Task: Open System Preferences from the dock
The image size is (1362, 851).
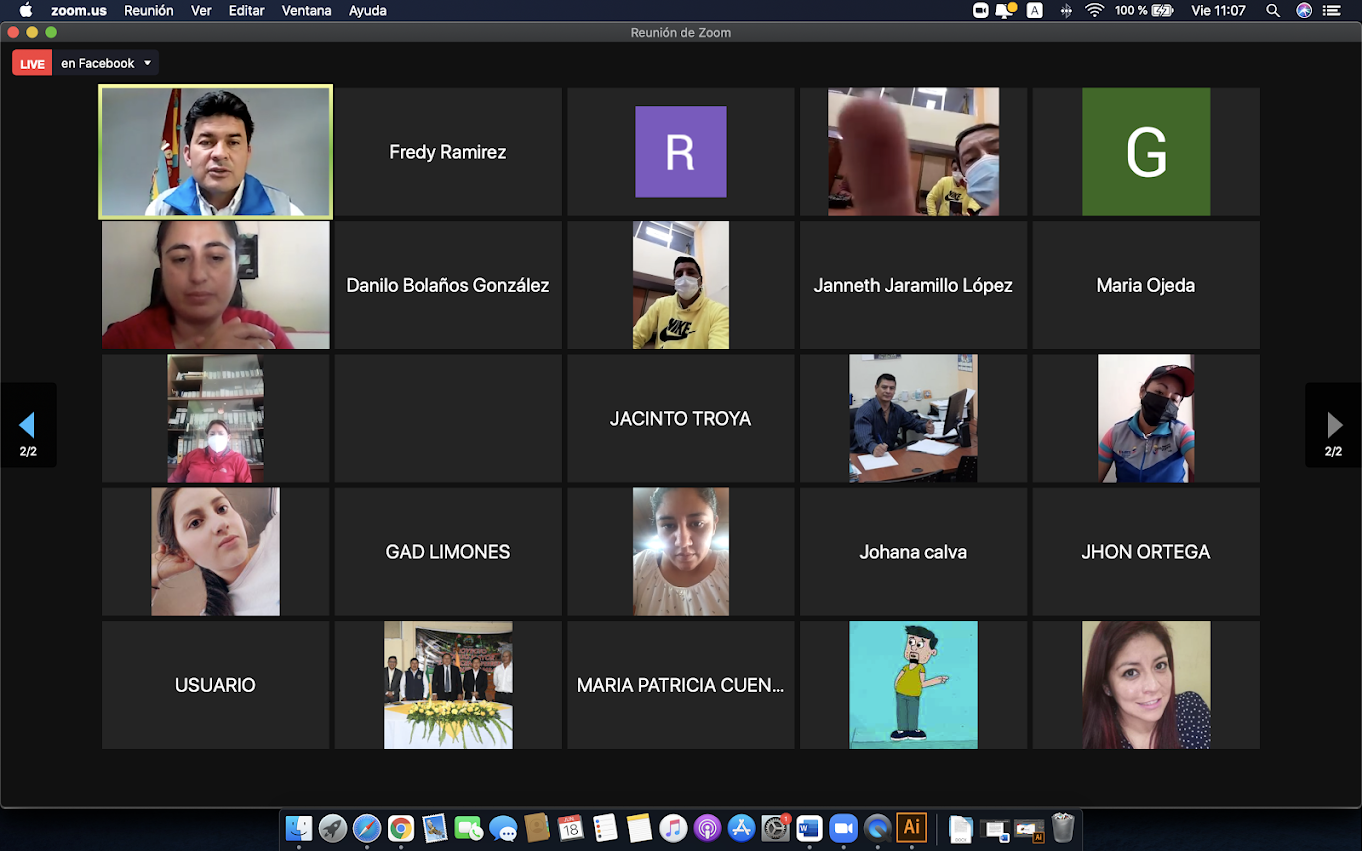Action: click(775, 828)
